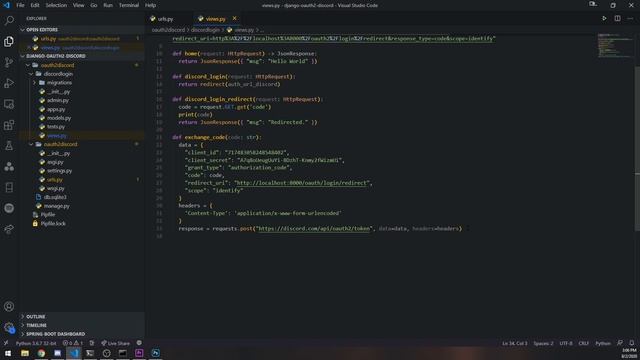Open db.sqlite3 in the explorer
The width and height of the screenshot is (640, 360).
tap(55, 197)
